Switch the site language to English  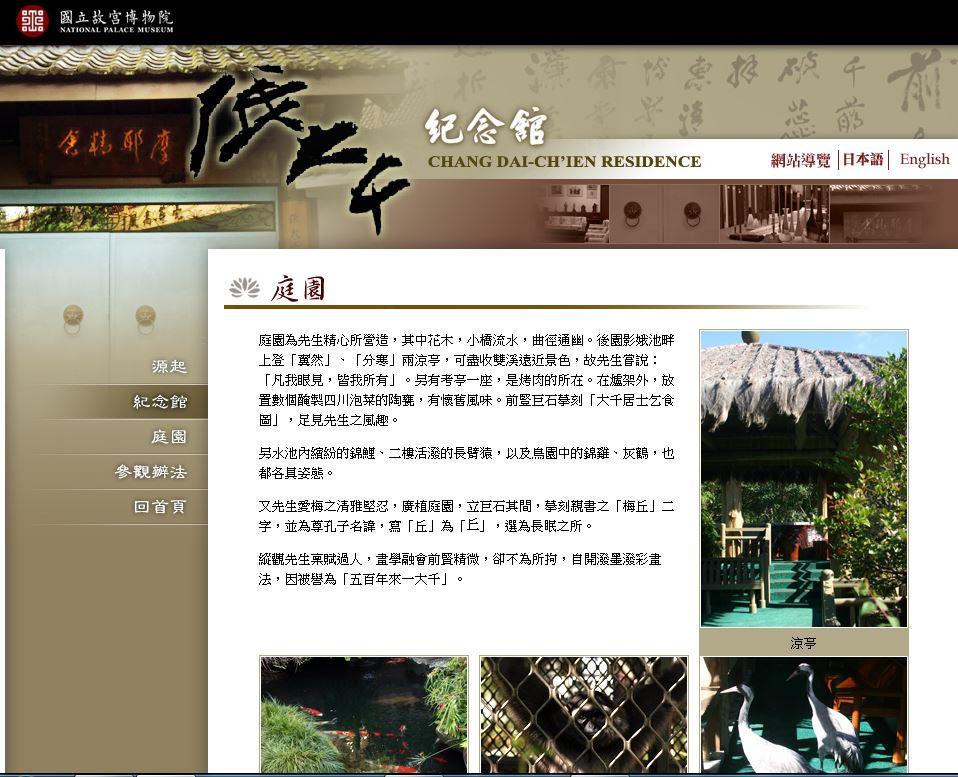tap(924, 160)
